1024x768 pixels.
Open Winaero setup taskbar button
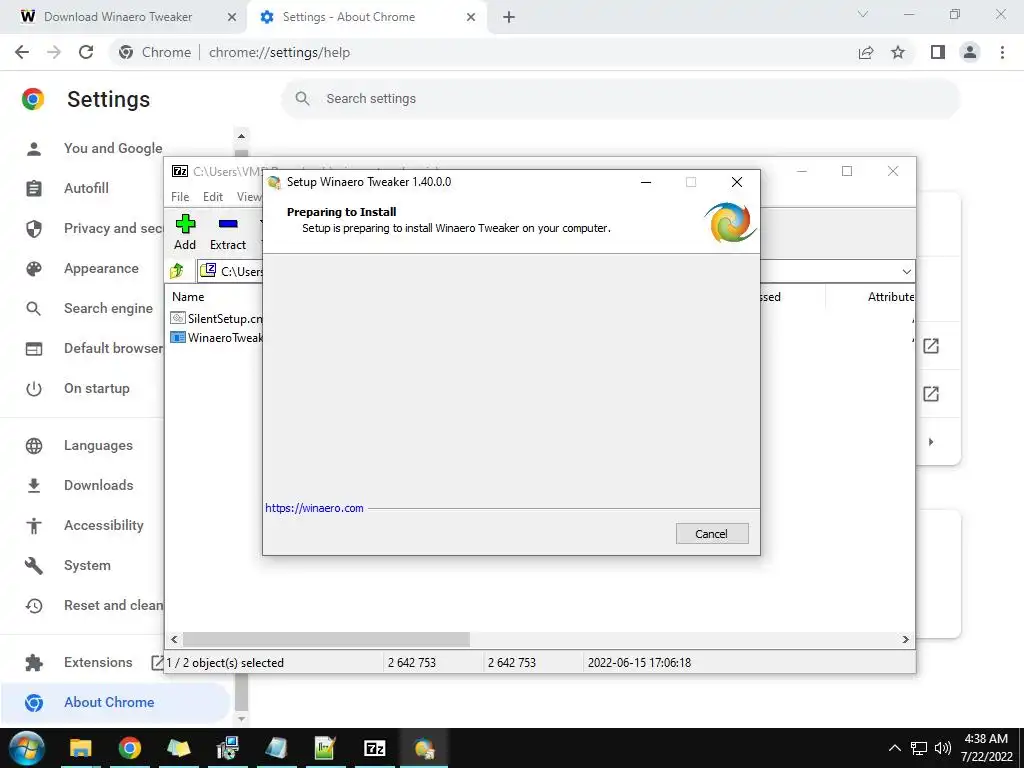[423, 748]
